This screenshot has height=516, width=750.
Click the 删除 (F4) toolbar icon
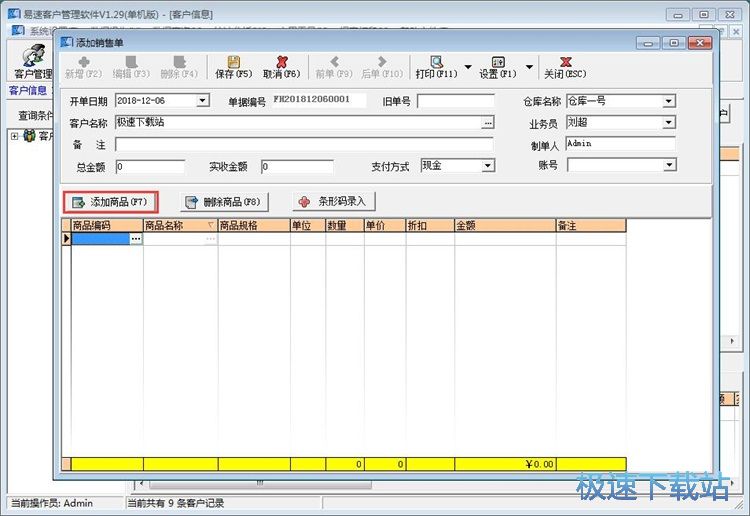(179, 67)
